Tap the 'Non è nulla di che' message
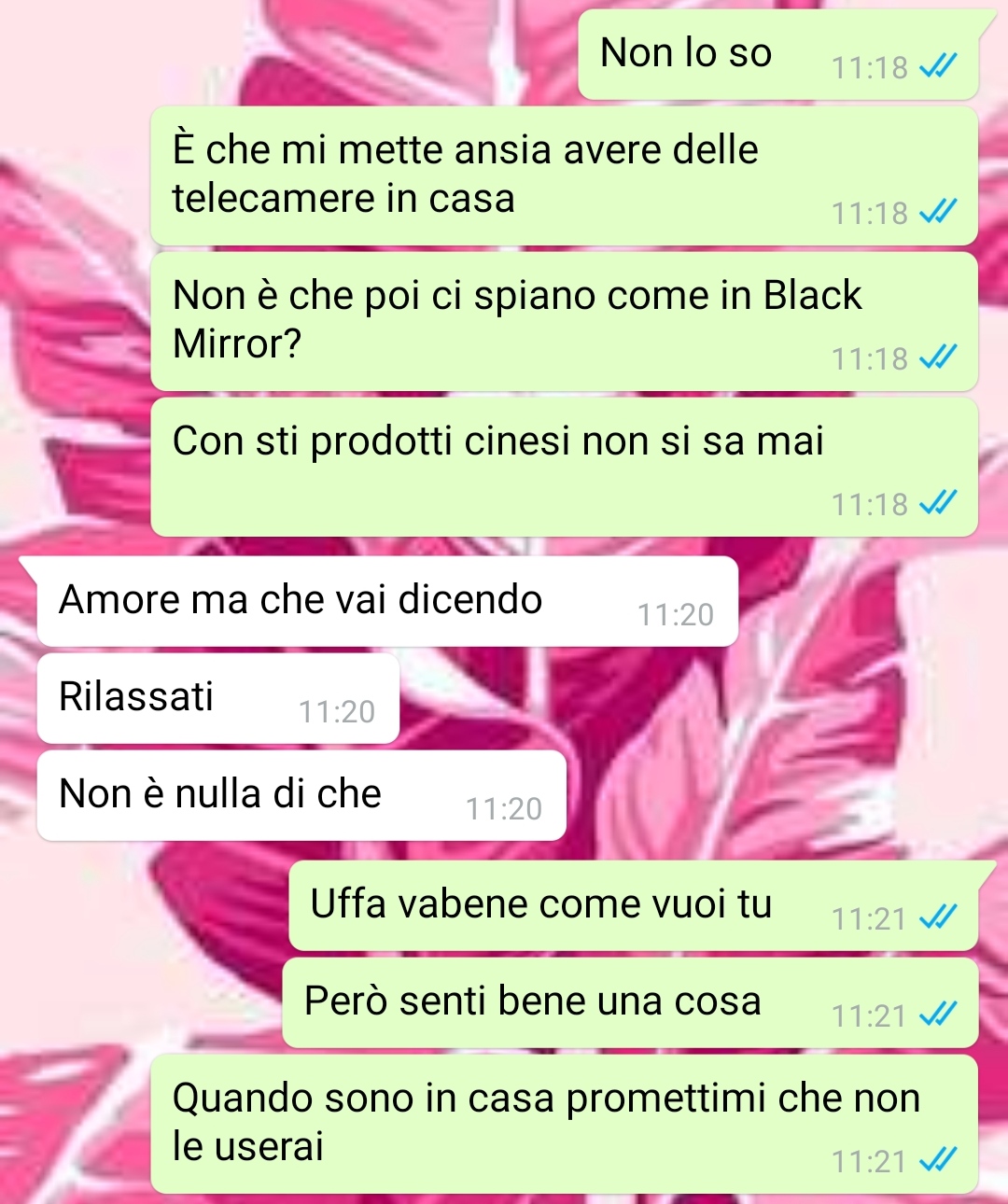The height and width of the screenshot is (1204, 1008). (x=301, y=795)
